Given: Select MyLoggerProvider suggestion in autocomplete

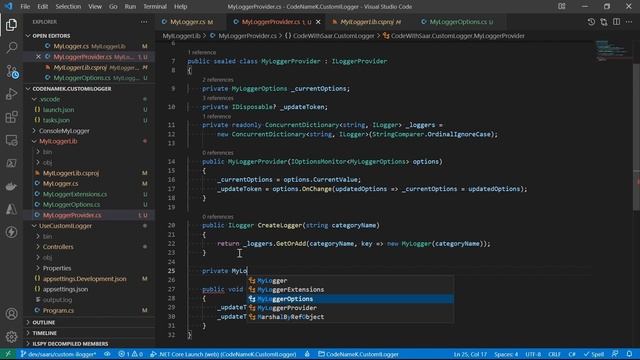Looking at the screenshot, I should (350, 308).
